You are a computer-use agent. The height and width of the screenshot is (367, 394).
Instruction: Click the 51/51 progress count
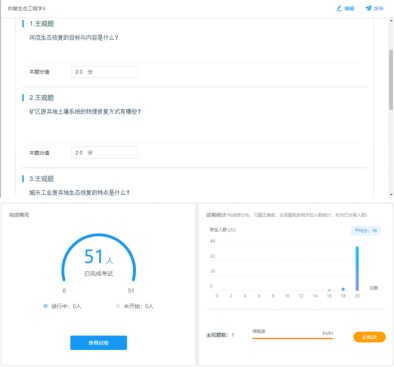pyautogui.click(x=328, y=333)
